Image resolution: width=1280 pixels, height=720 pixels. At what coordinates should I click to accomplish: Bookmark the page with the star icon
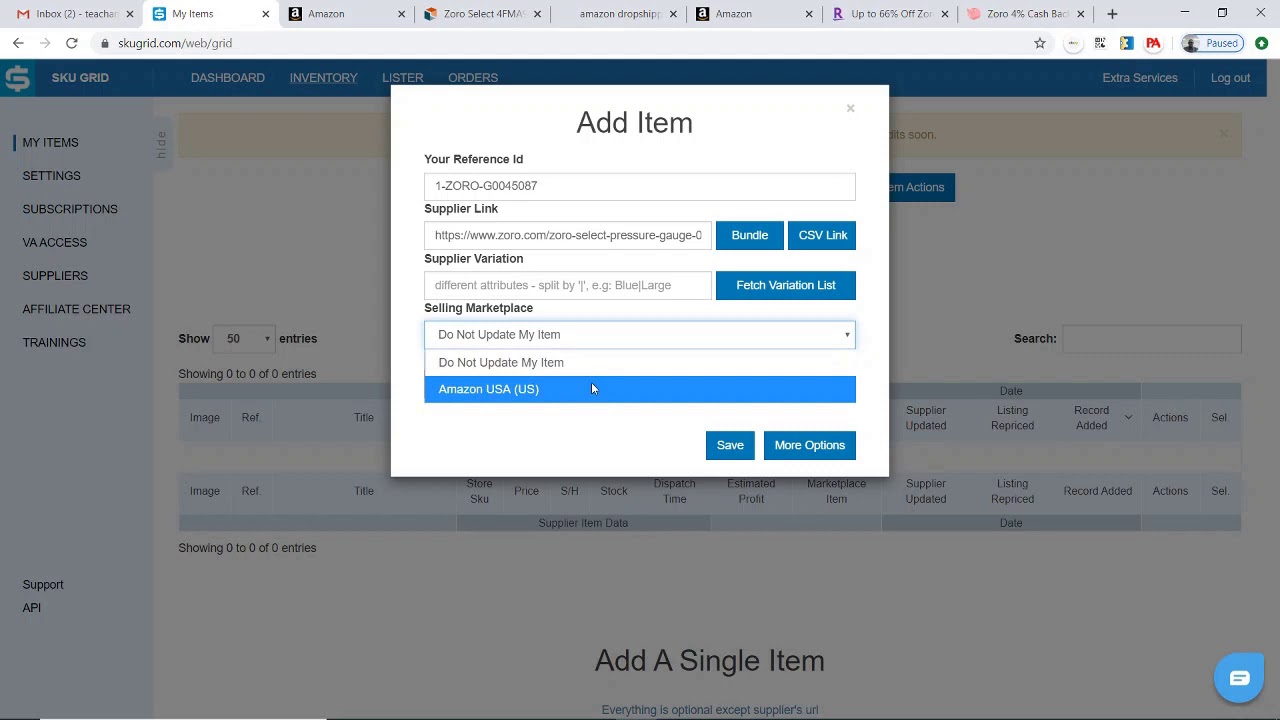coord(1040,43)
